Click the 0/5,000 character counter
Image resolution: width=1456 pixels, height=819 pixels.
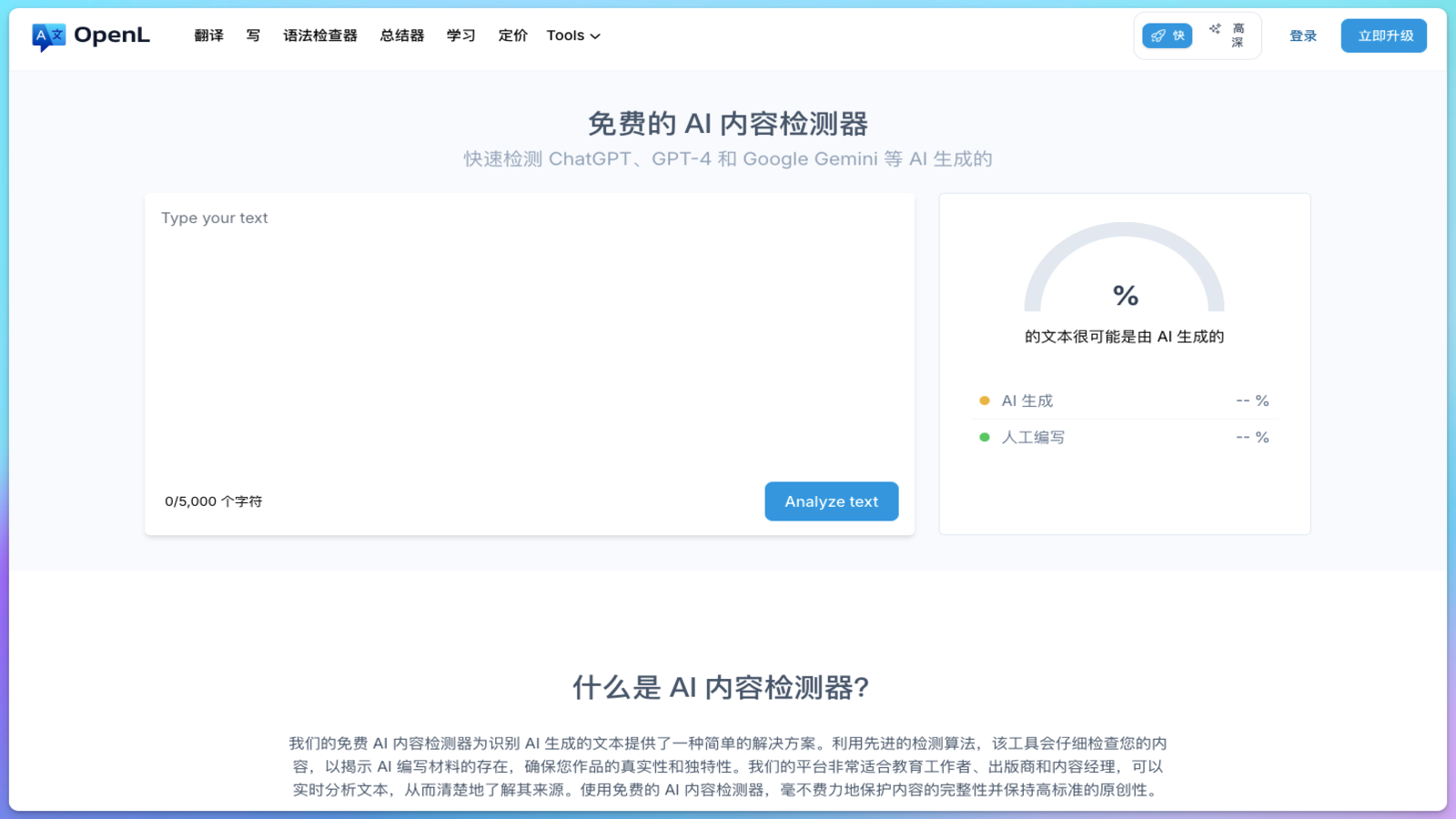[212, 500]
